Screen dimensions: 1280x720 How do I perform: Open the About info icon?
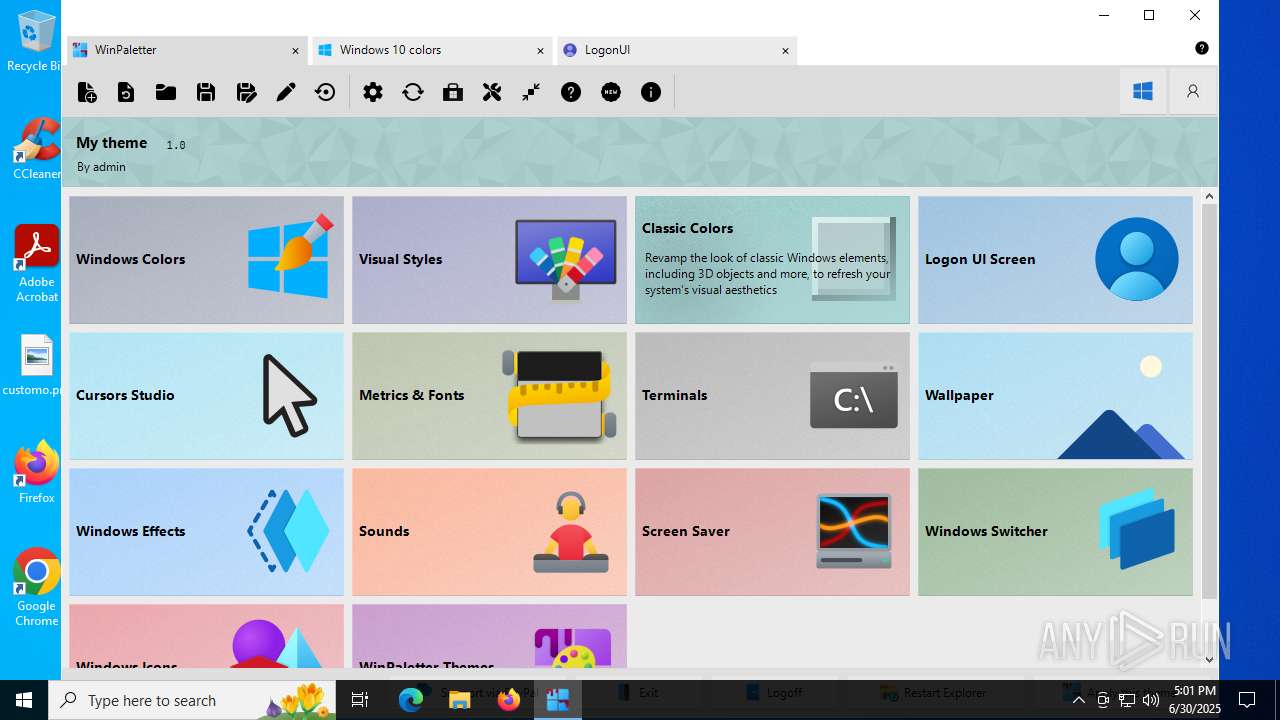click(x=651, y=92)
